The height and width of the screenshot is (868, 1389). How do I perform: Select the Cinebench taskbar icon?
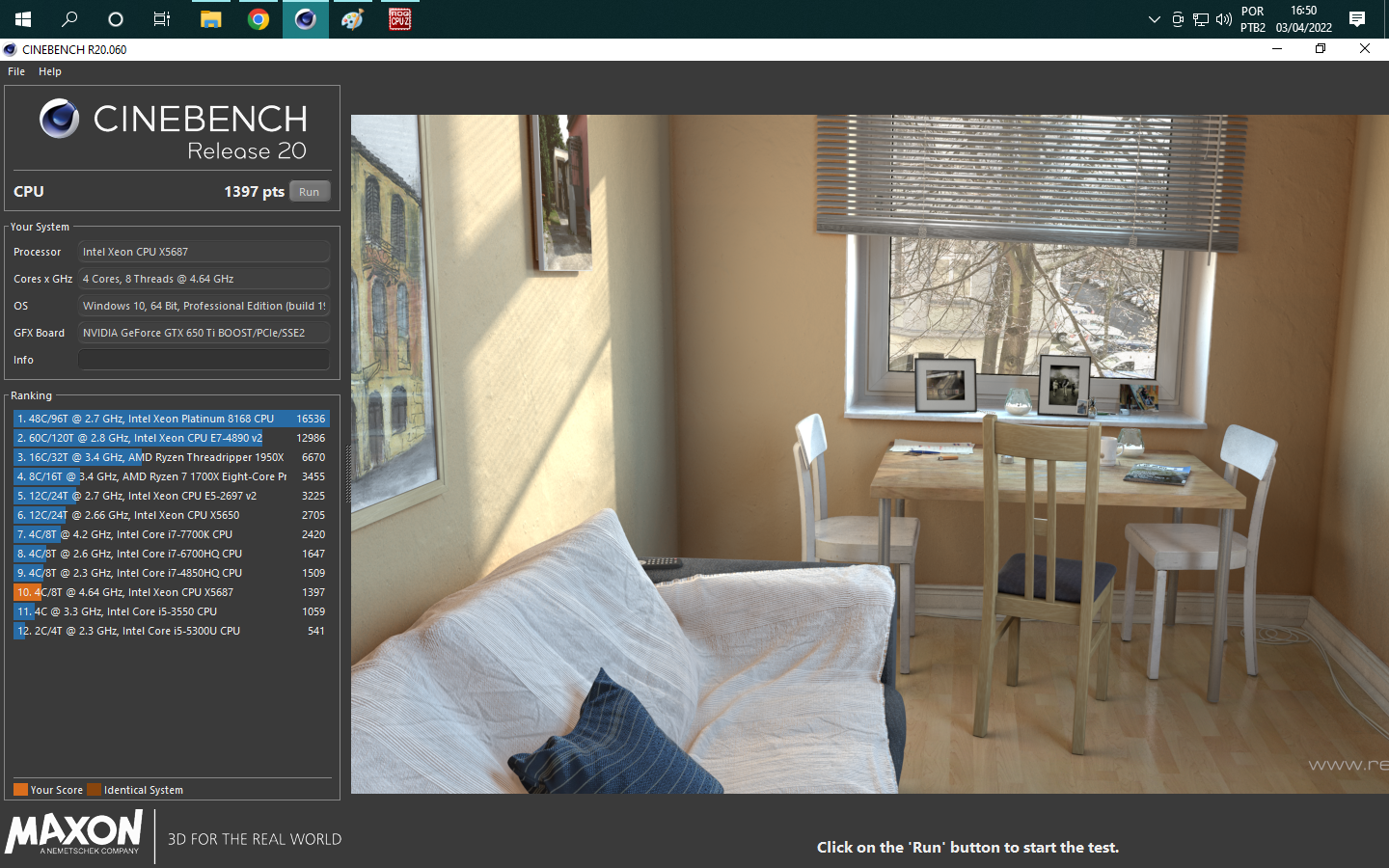point(305,19)
